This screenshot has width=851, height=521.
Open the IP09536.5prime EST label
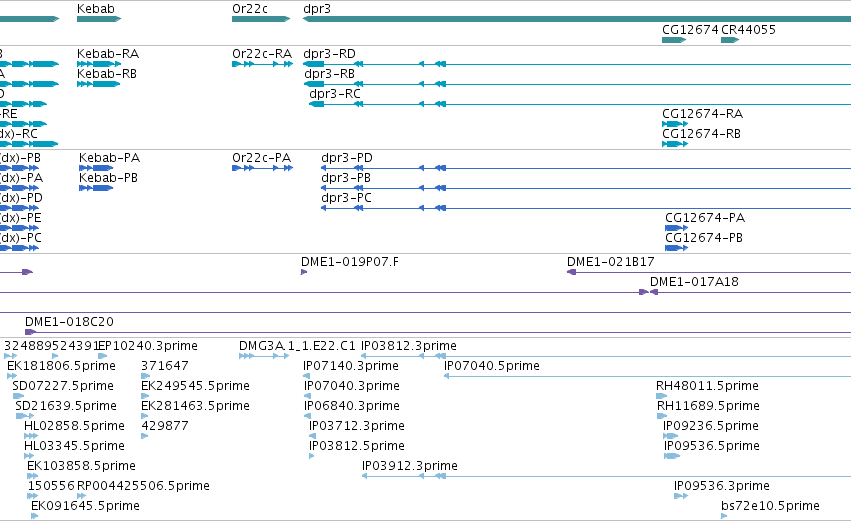pos(712,447)
